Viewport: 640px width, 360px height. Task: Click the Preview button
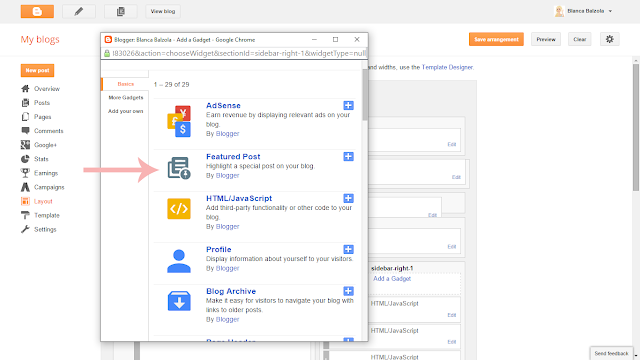pos(546,39)
